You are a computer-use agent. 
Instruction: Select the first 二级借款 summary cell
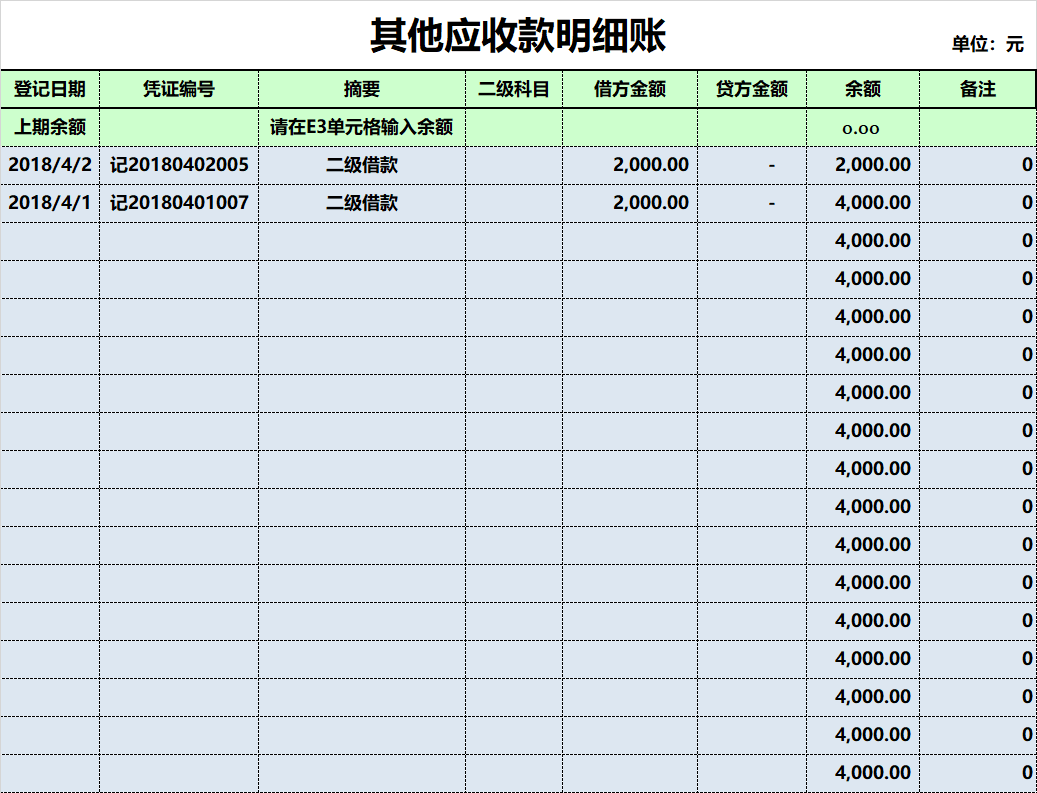(362, 165)
